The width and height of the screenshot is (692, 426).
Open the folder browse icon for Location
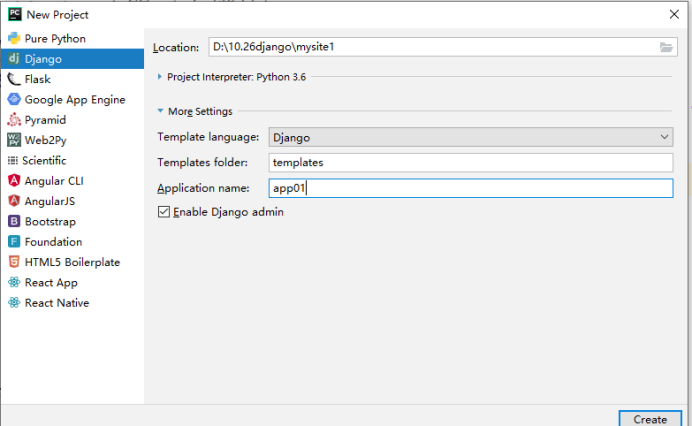(x=666, y=47)
